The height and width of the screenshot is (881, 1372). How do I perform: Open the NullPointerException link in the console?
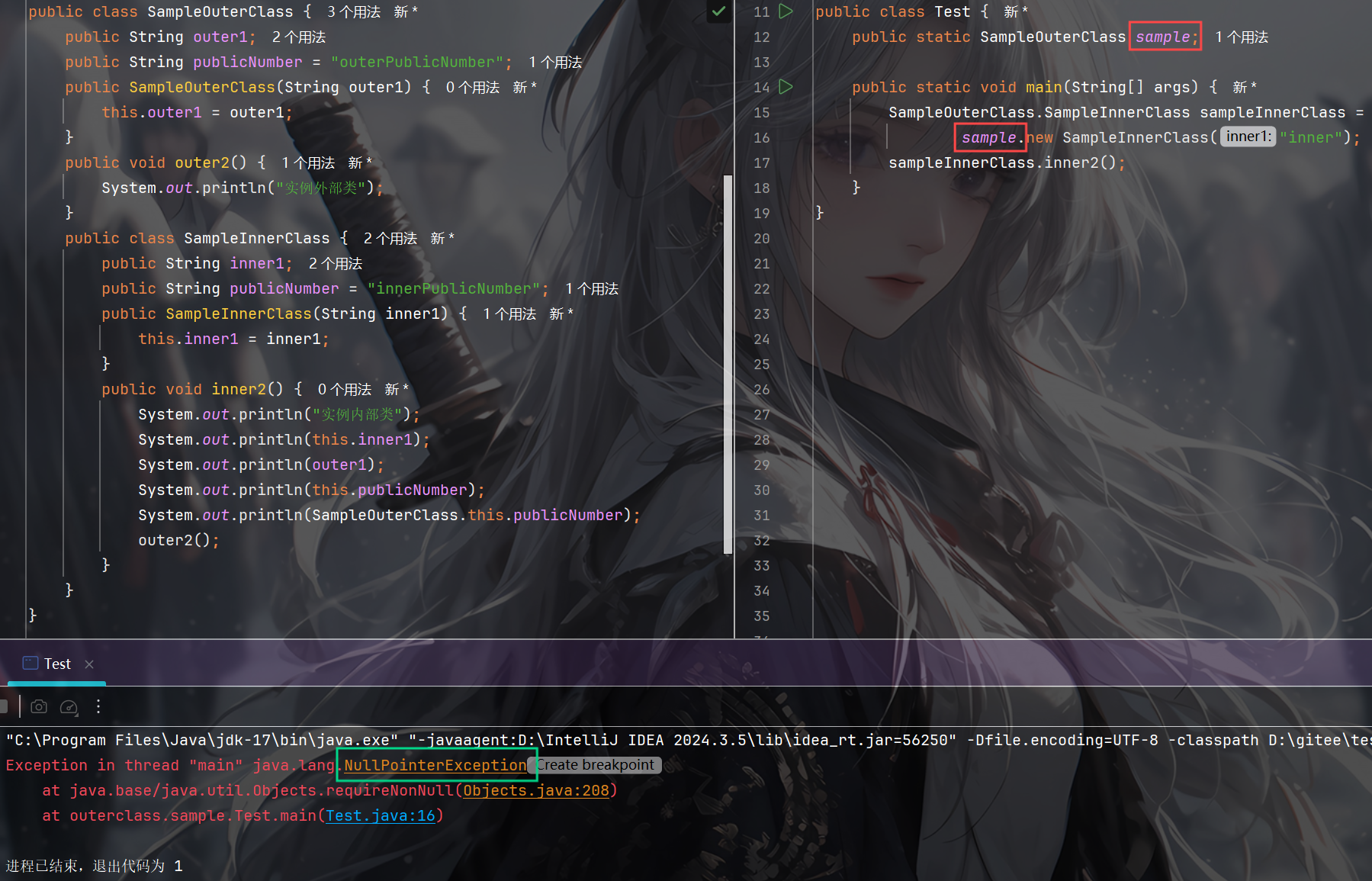pos(435,765)
